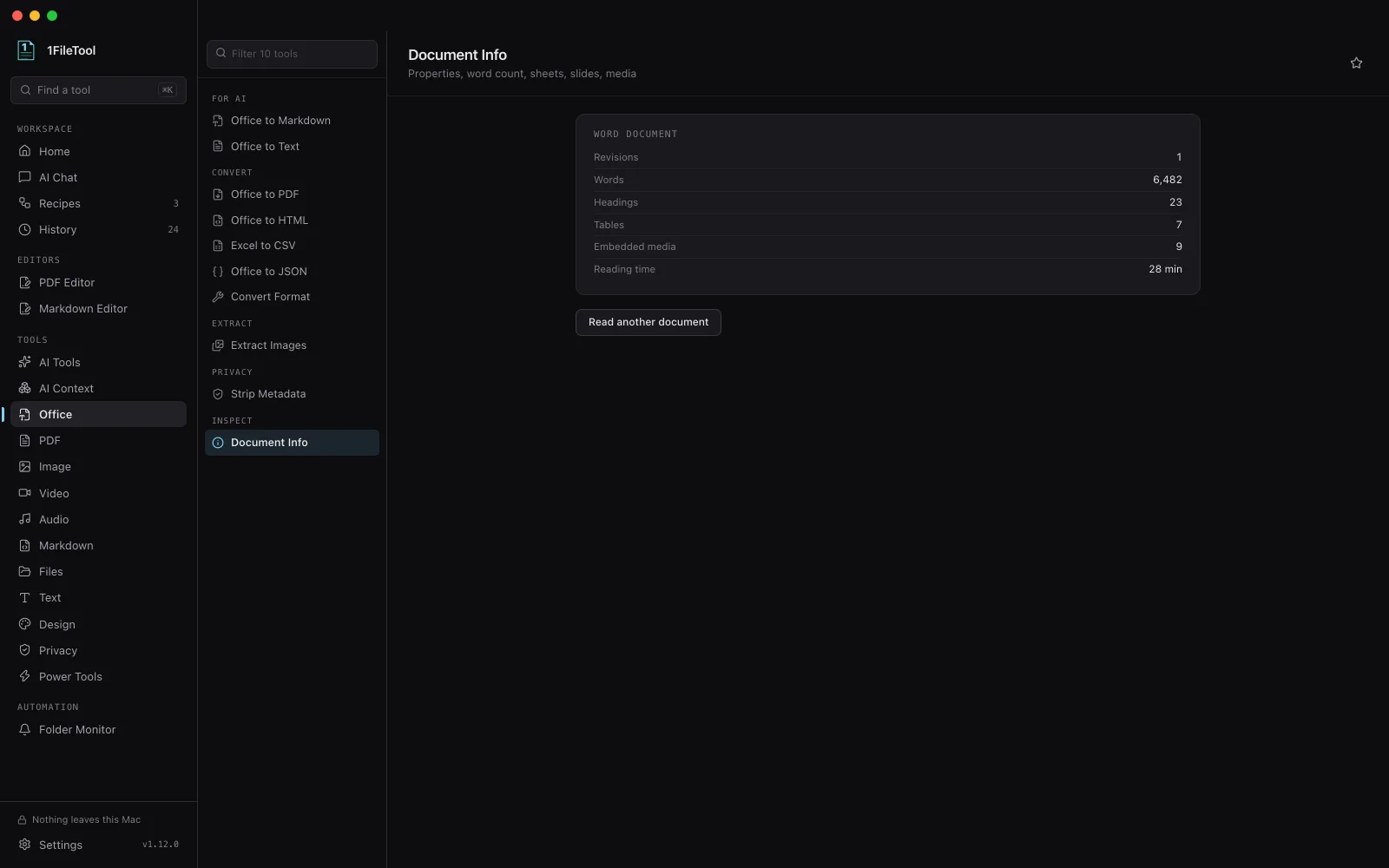
Task: Choose the Office to JSON tool
Action: pos(292,272)
